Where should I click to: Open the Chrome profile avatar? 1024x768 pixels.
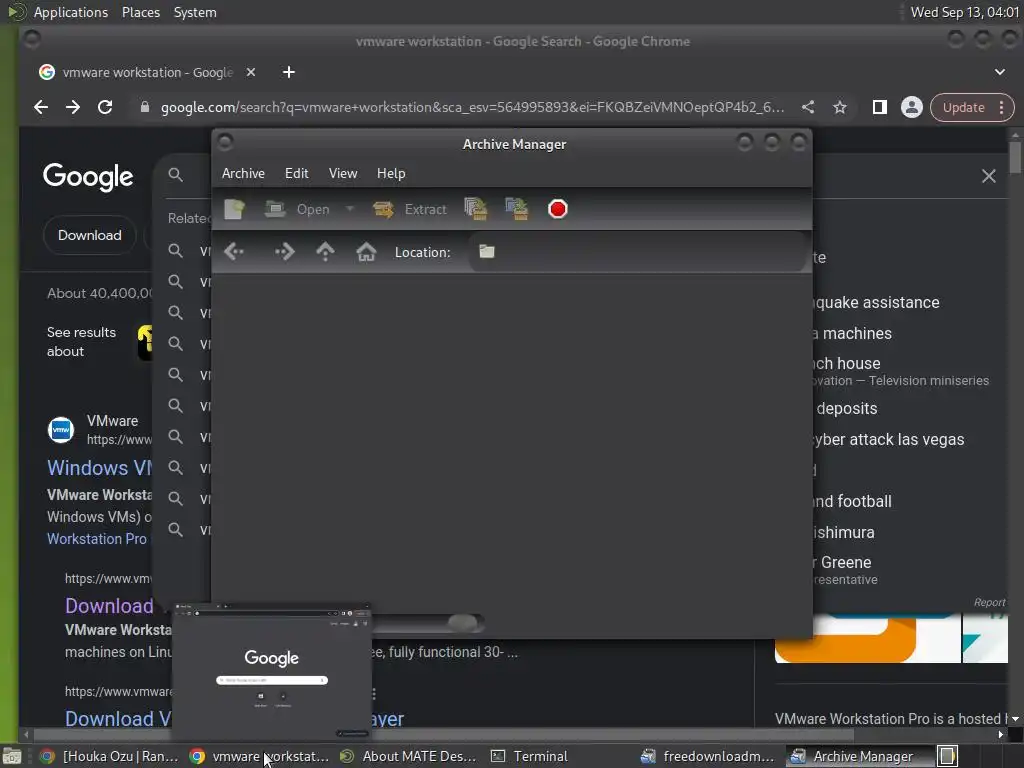coord(912,107)
